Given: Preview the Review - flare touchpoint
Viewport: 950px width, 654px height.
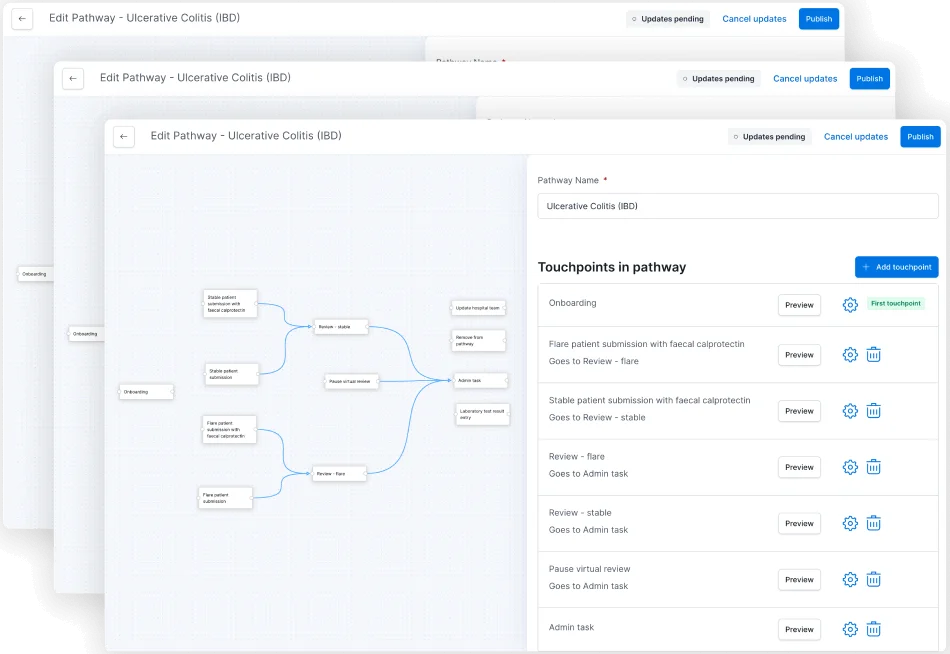Looking at the screenshot, I should [799, 467].
